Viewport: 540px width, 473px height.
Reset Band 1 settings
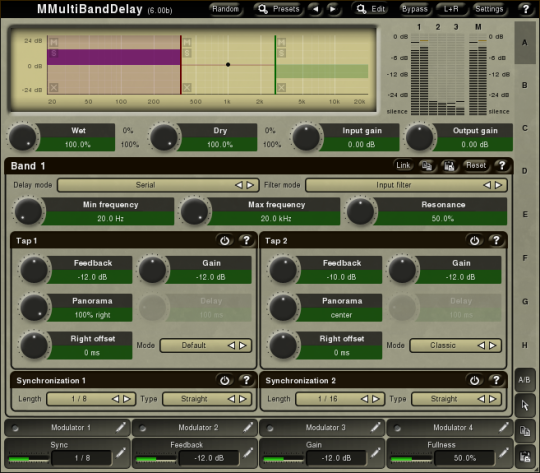476,166
